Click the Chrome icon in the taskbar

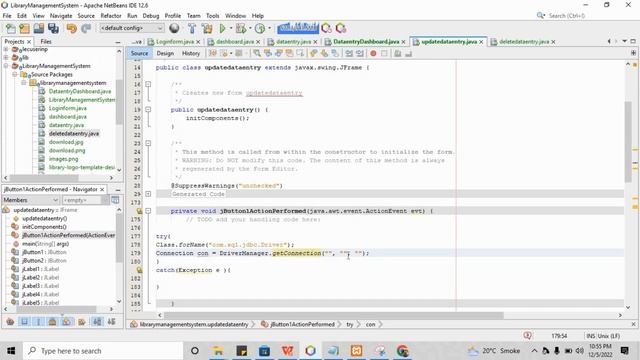coord(402,351)
